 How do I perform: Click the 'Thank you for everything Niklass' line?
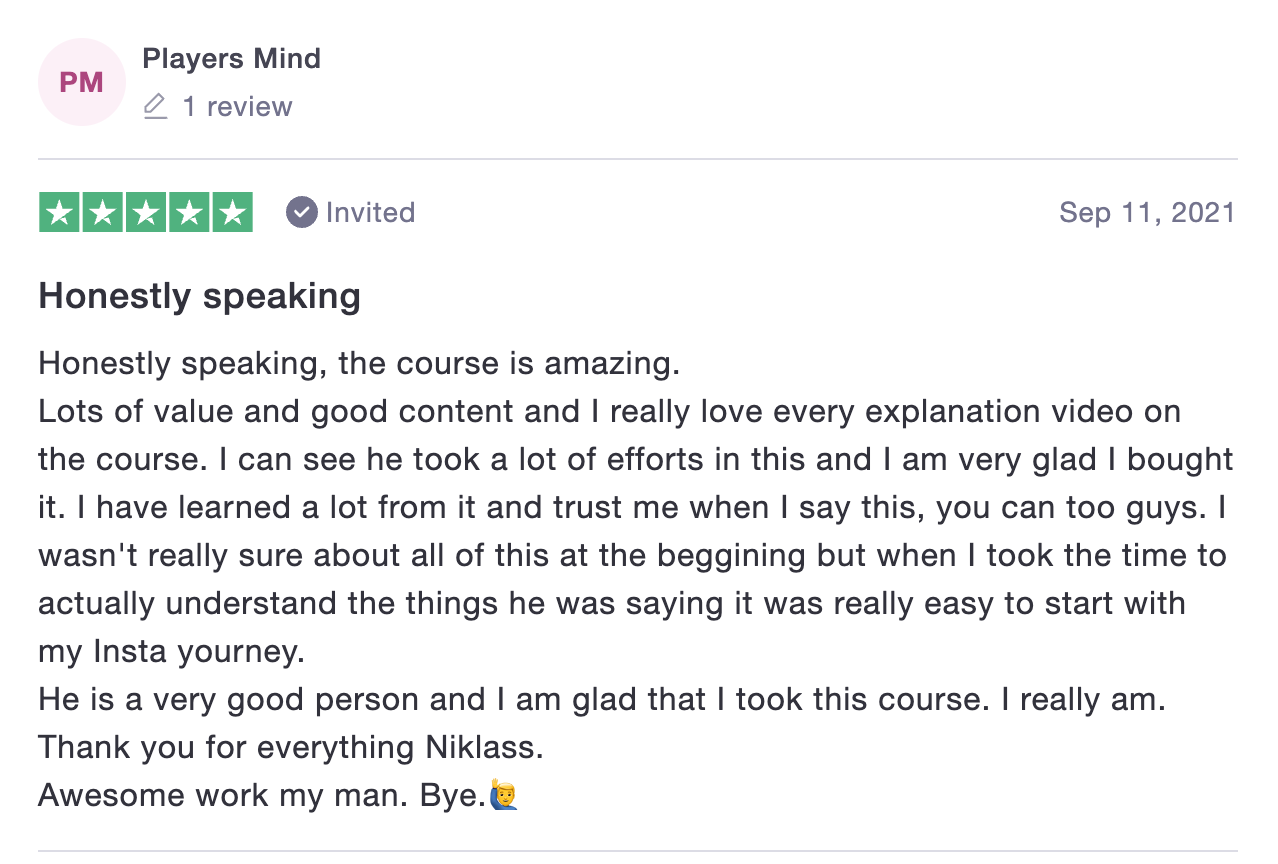(291, 748)
